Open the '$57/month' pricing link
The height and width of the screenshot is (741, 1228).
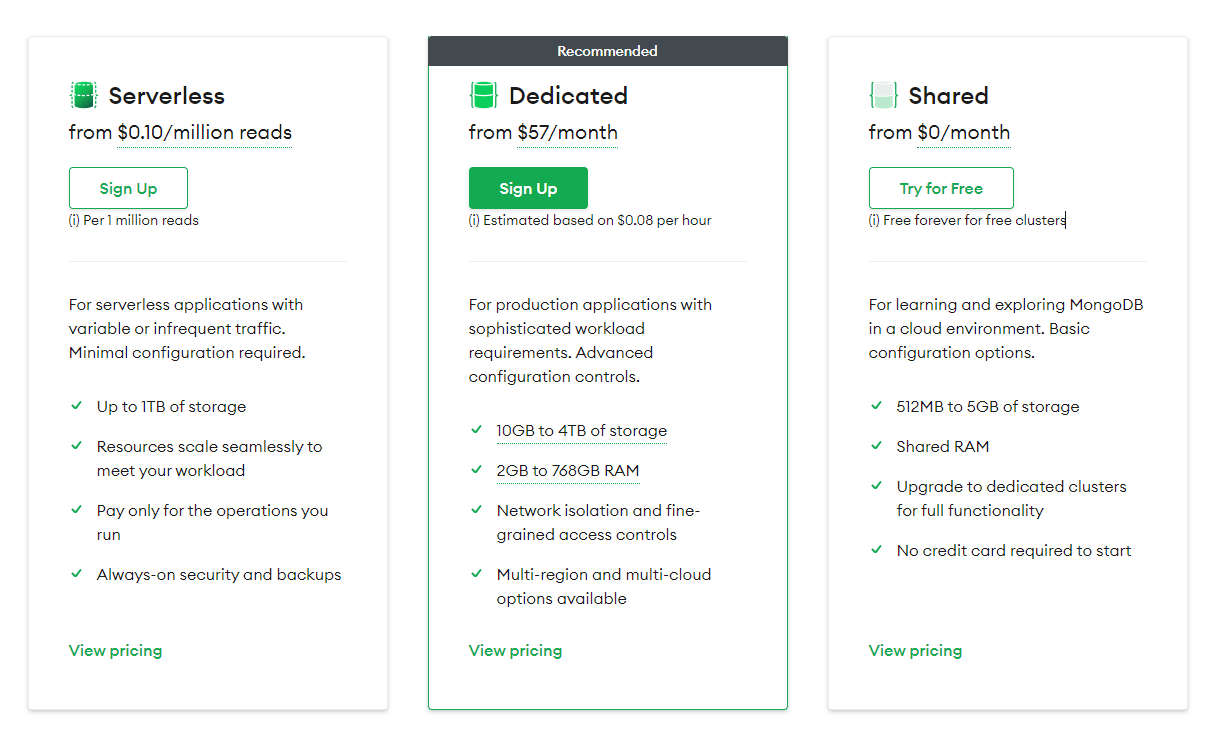(568, 133)
